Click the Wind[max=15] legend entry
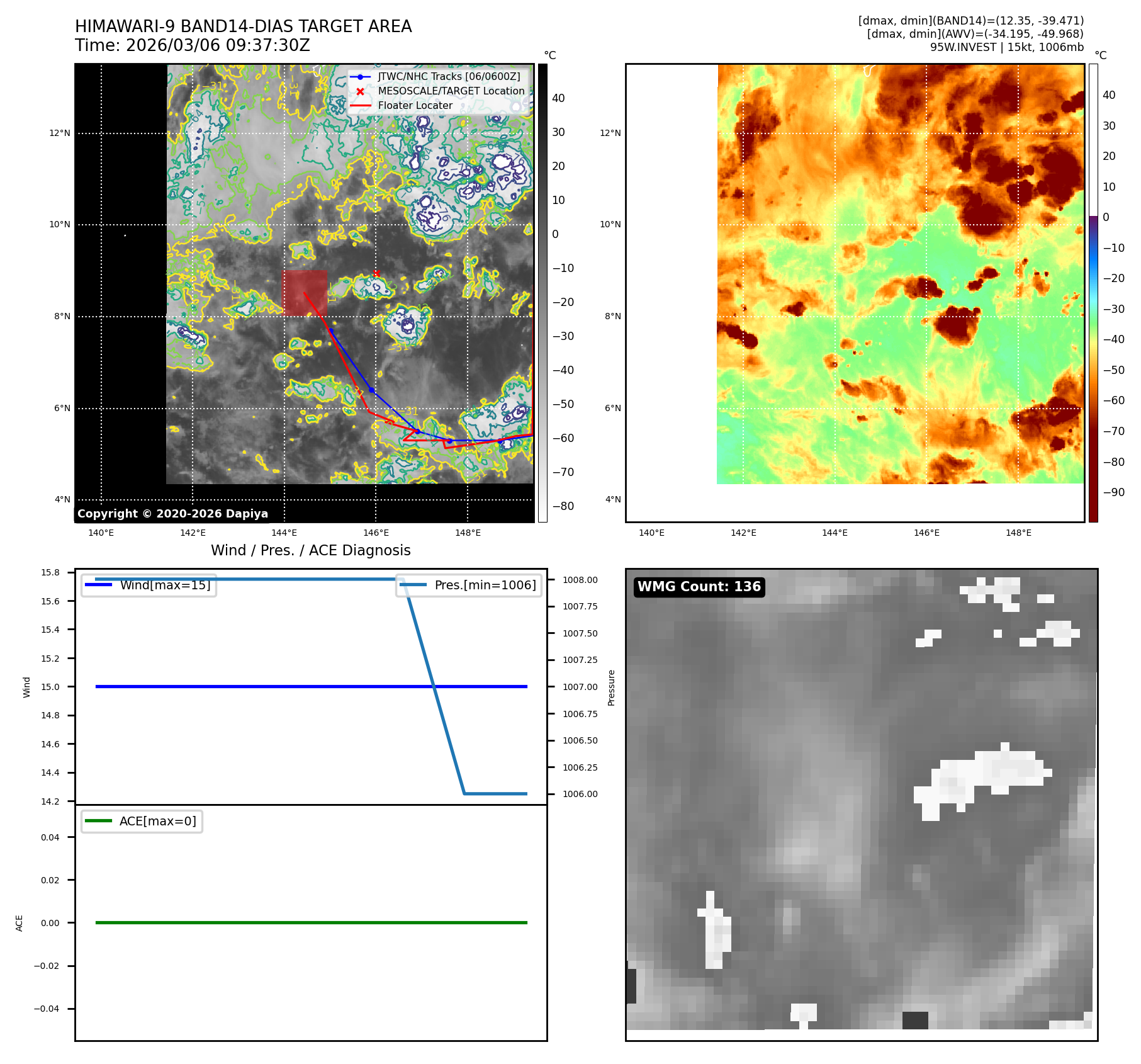Image resolution: width=1141 pixels, height=1064 pixels. click(x=149, y=585)
